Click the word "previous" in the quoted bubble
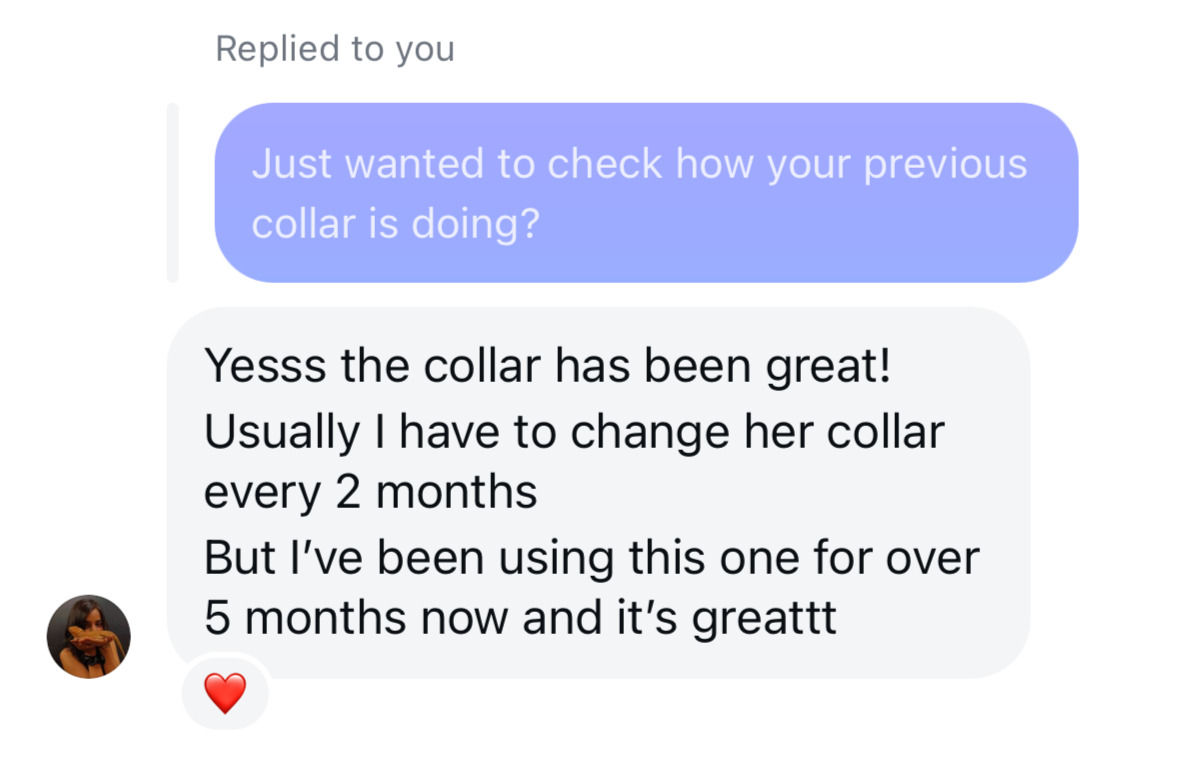 click(x=945, y=164)
